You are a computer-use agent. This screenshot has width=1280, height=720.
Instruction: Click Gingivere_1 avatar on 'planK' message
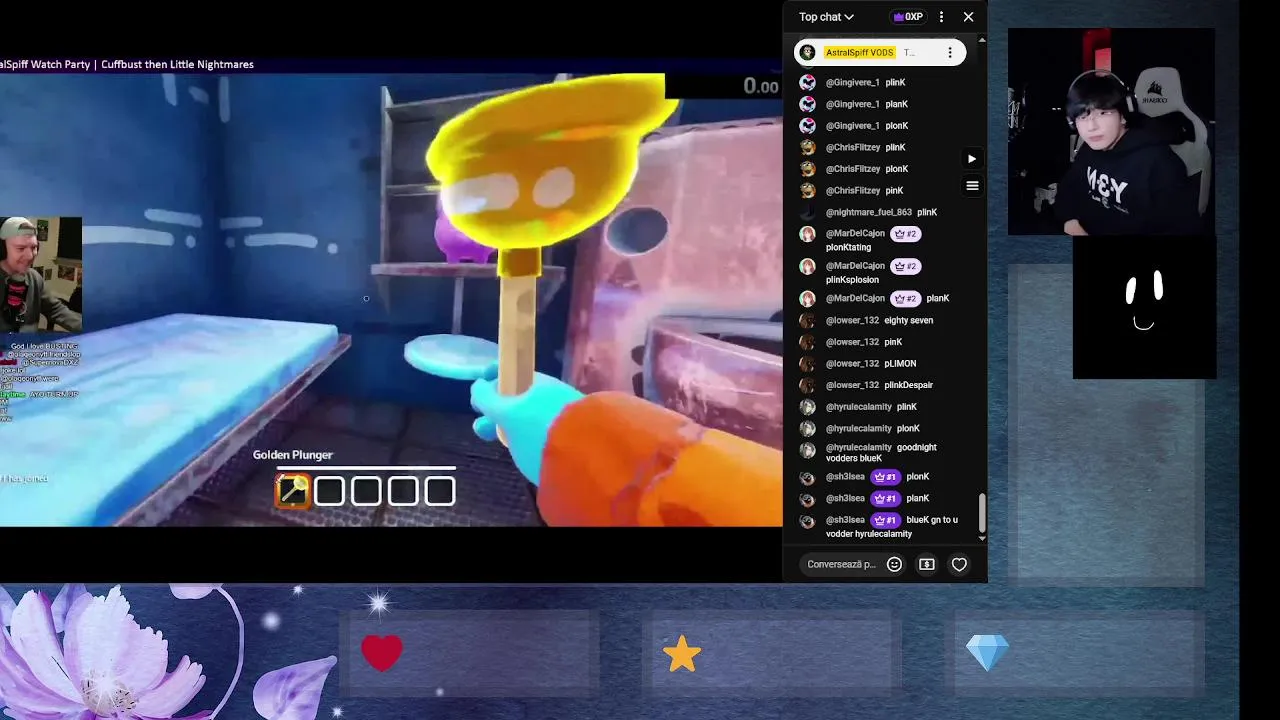point(807,104)
